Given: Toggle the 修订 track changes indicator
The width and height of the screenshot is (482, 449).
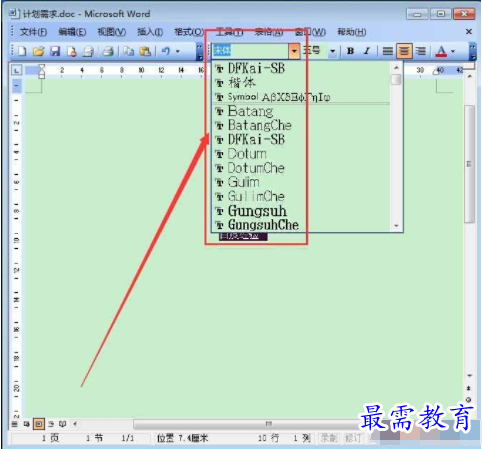Looking at the screenshot, I should pyautogui.click(x=353, y=438).
